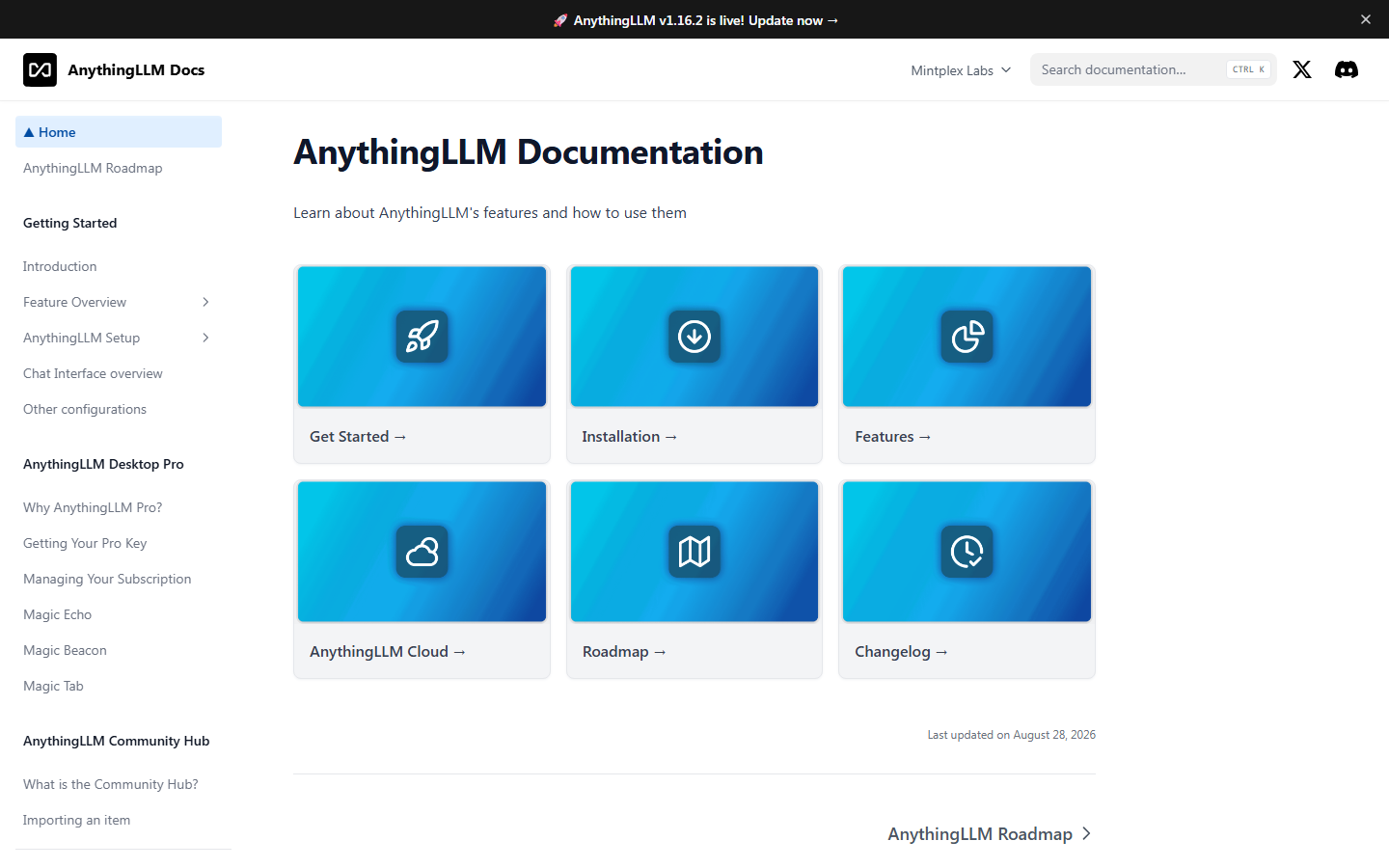Click the clock icon on Changelog card

coord(967,552)
